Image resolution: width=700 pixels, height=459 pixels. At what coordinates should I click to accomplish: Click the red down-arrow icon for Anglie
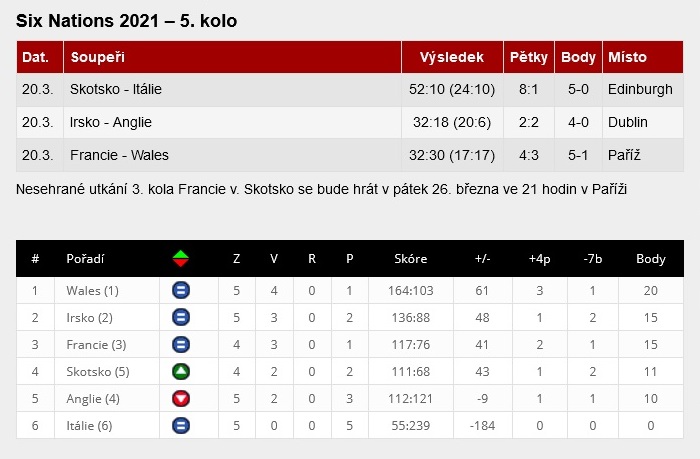181,398
